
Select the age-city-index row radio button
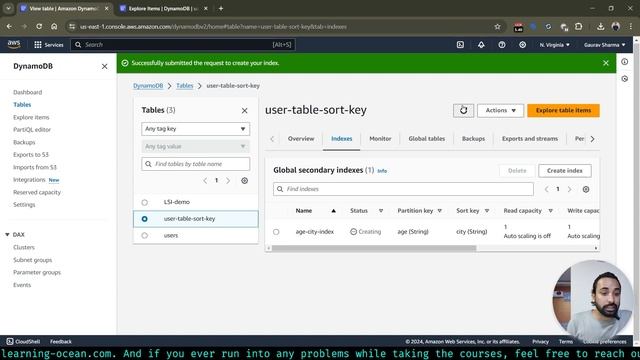(x=276, y=232)
